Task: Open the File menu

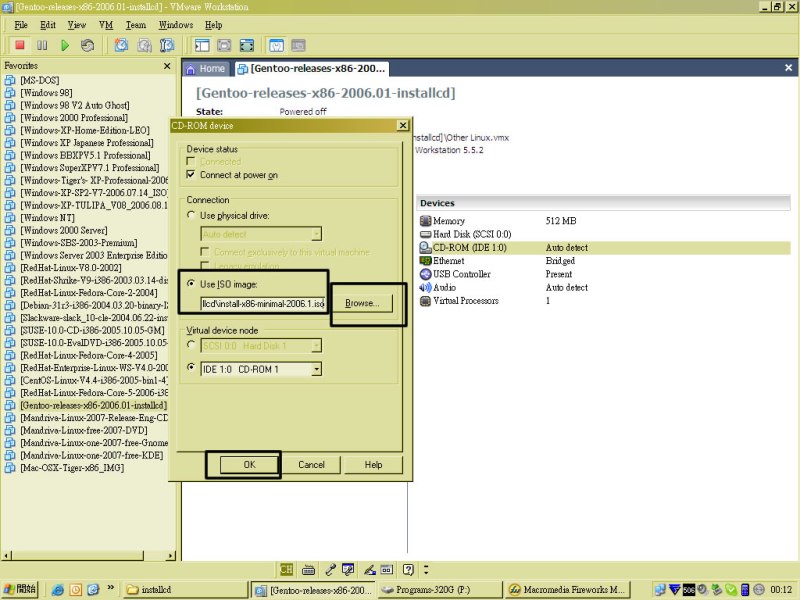Action: pyautogui.click(x=21, y=25)
